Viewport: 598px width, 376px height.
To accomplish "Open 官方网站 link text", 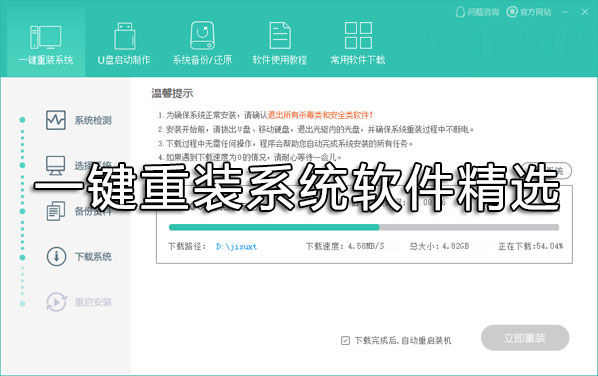I will click(535, 13).
